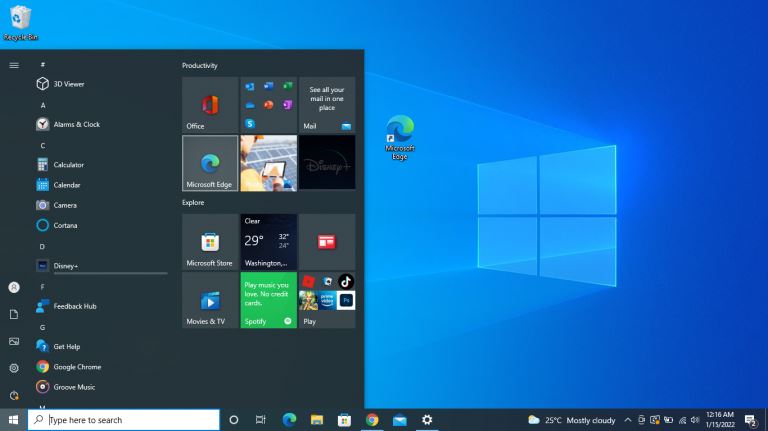Open the Washington weather tile
This screenshot has width=768, height=431.
click(268, 242)
